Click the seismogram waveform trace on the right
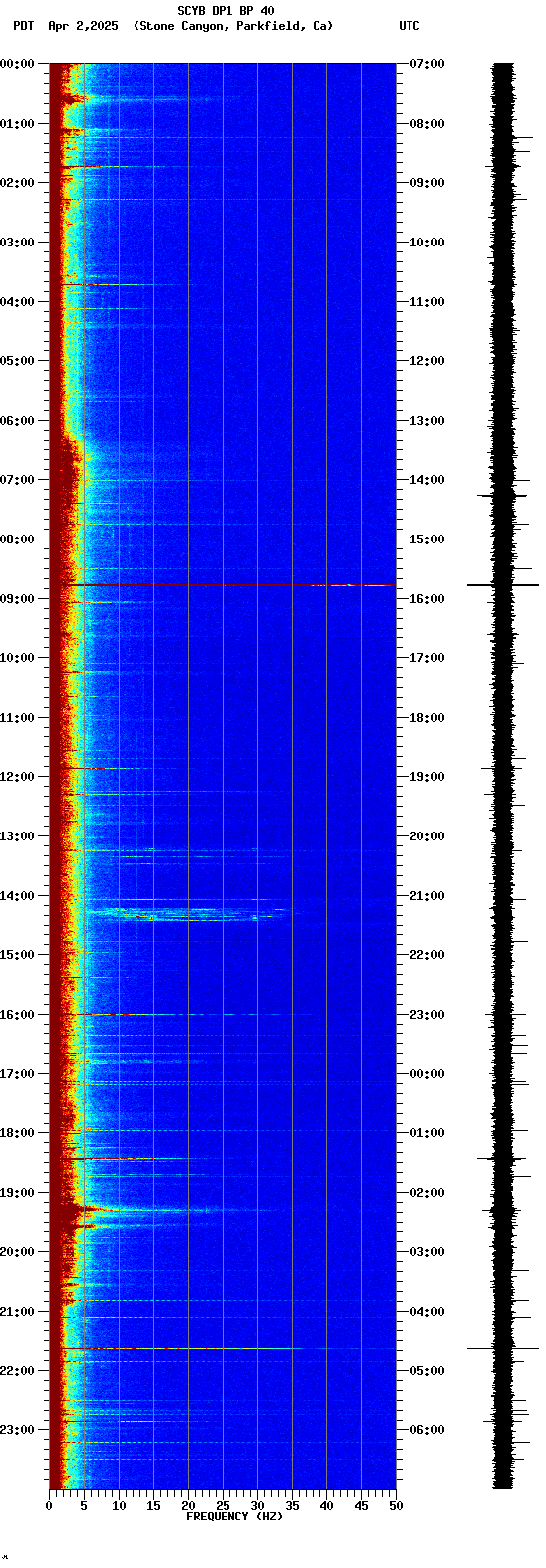The height and width of the screenshot is (1568, 546). [503, 776]
